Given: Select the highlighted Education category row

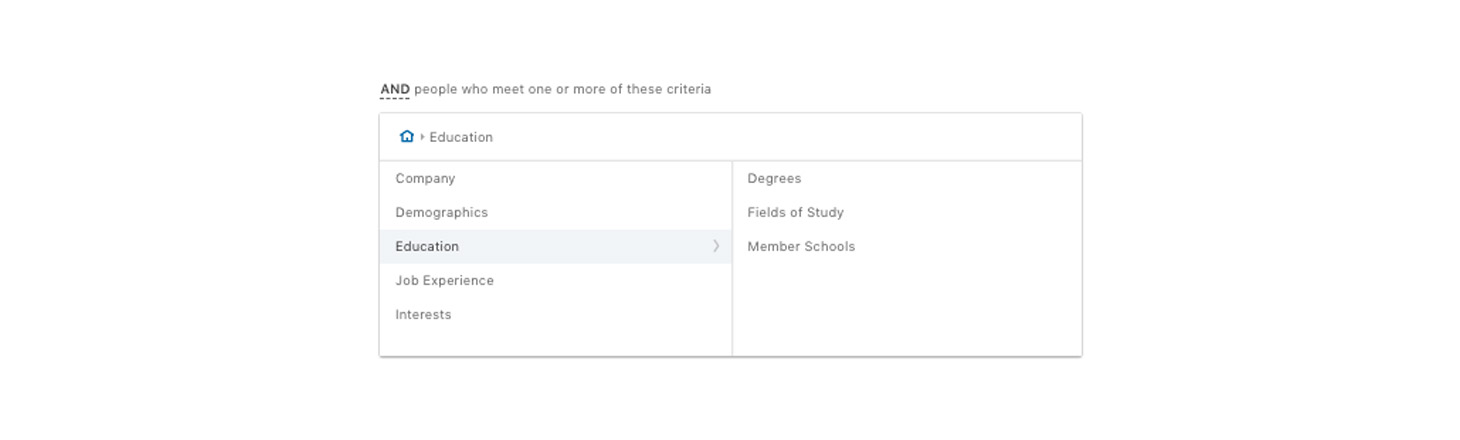Looking at the screenshot, I should coord(555,247).
